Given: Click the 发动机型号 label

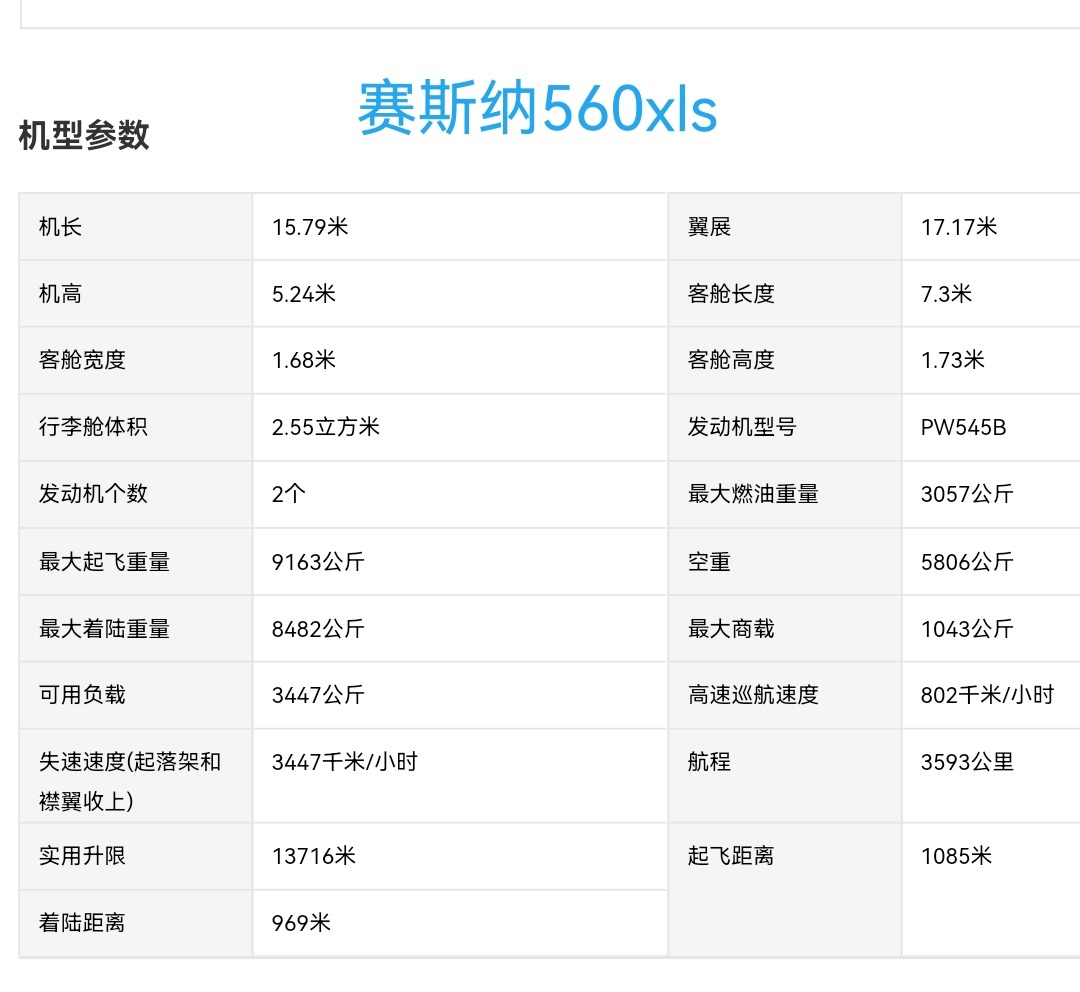Looking at the screenshot, I should (x=742, y=427).
